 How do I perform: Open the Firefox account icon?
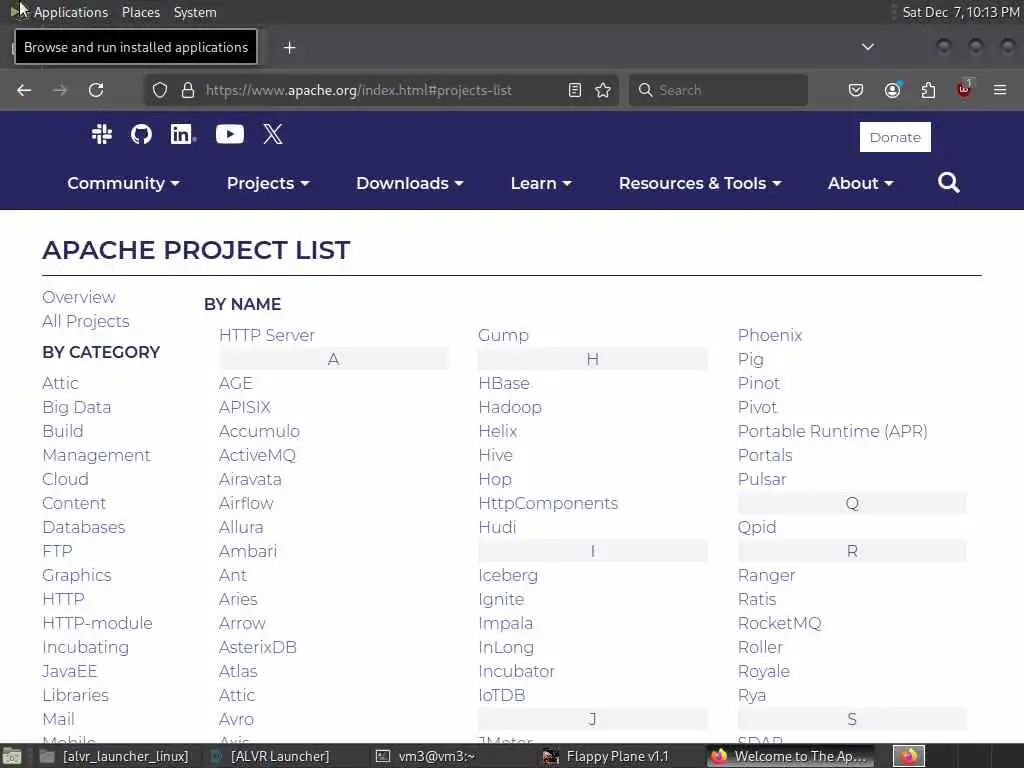(x=893, y=90)
